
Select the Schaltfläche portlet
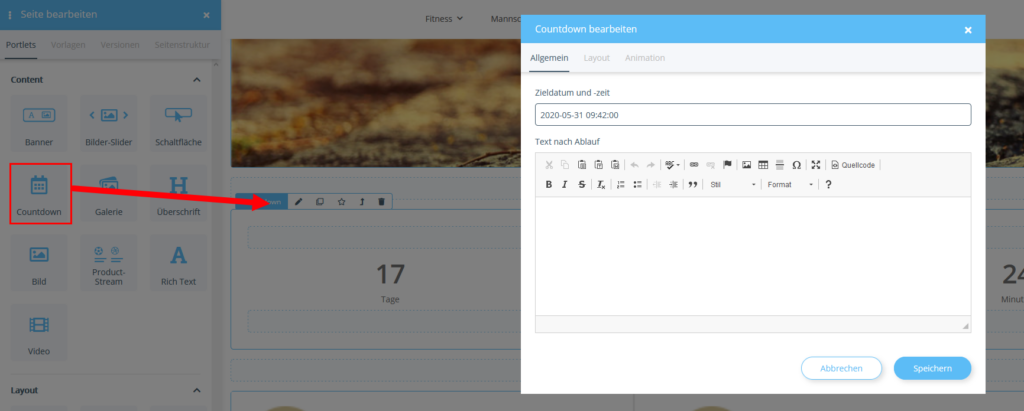(x=178, y=123)
